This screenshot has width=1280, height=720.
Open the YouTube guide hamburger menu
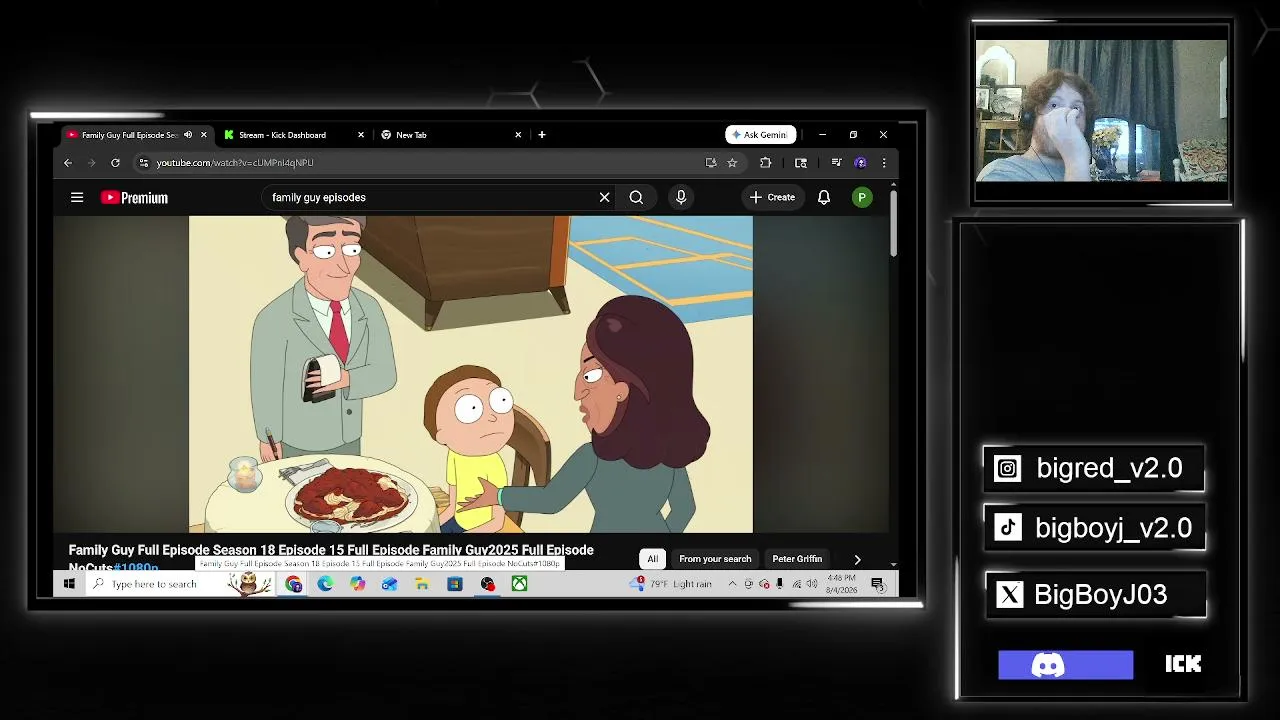[x=77, y=198]
